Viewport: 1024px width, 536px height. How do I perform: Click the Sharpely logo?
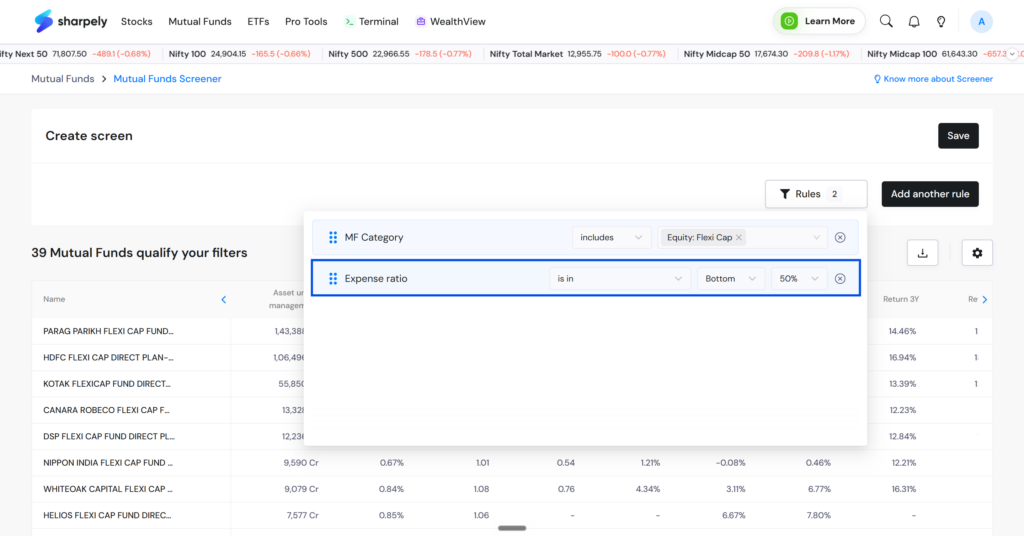[x=71, y=22]
